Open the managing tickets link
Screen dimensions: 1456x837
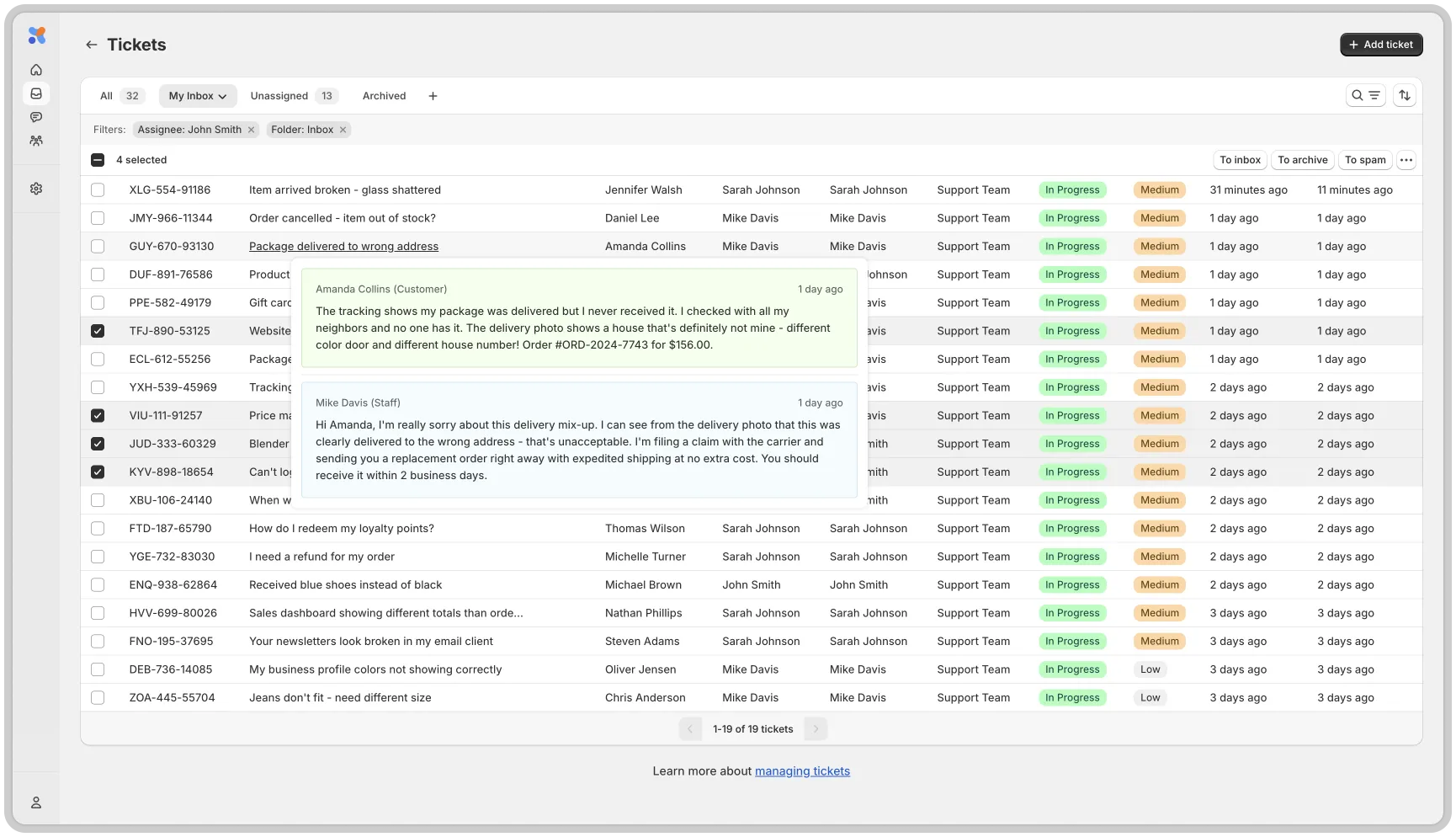click(x=802, y=770)
